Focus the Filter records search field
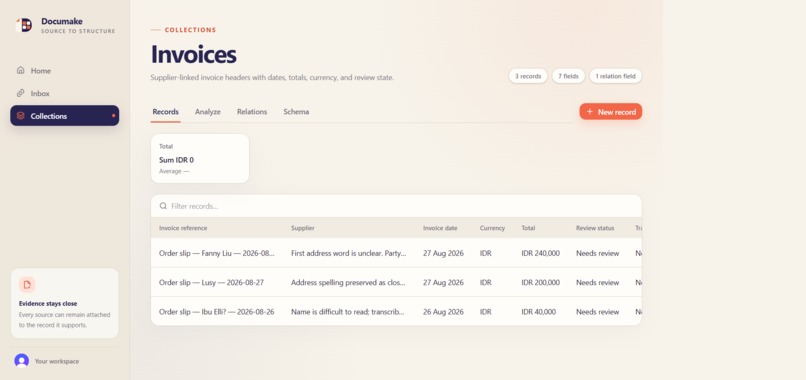The height and width of the screenshot is (380, 806). coord(396,206)
